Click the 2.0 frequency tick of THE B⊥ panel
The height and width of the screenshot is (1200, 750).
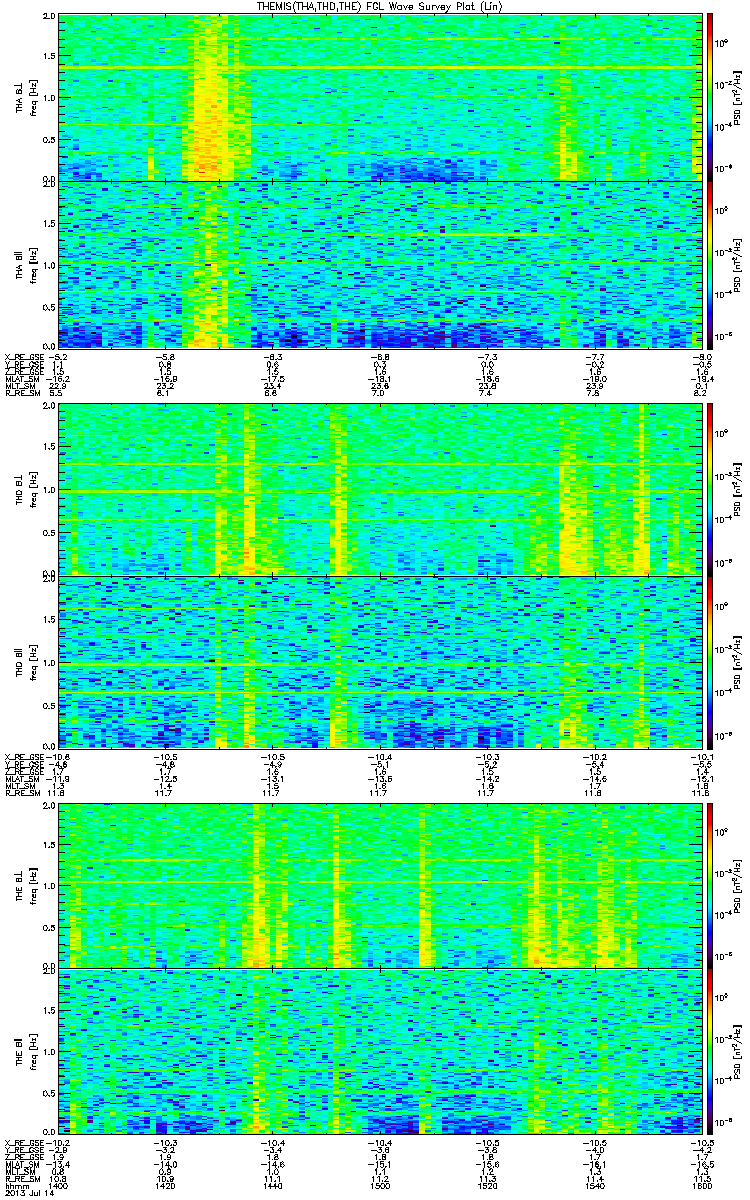pyautogui.click(x=49, y=805)
